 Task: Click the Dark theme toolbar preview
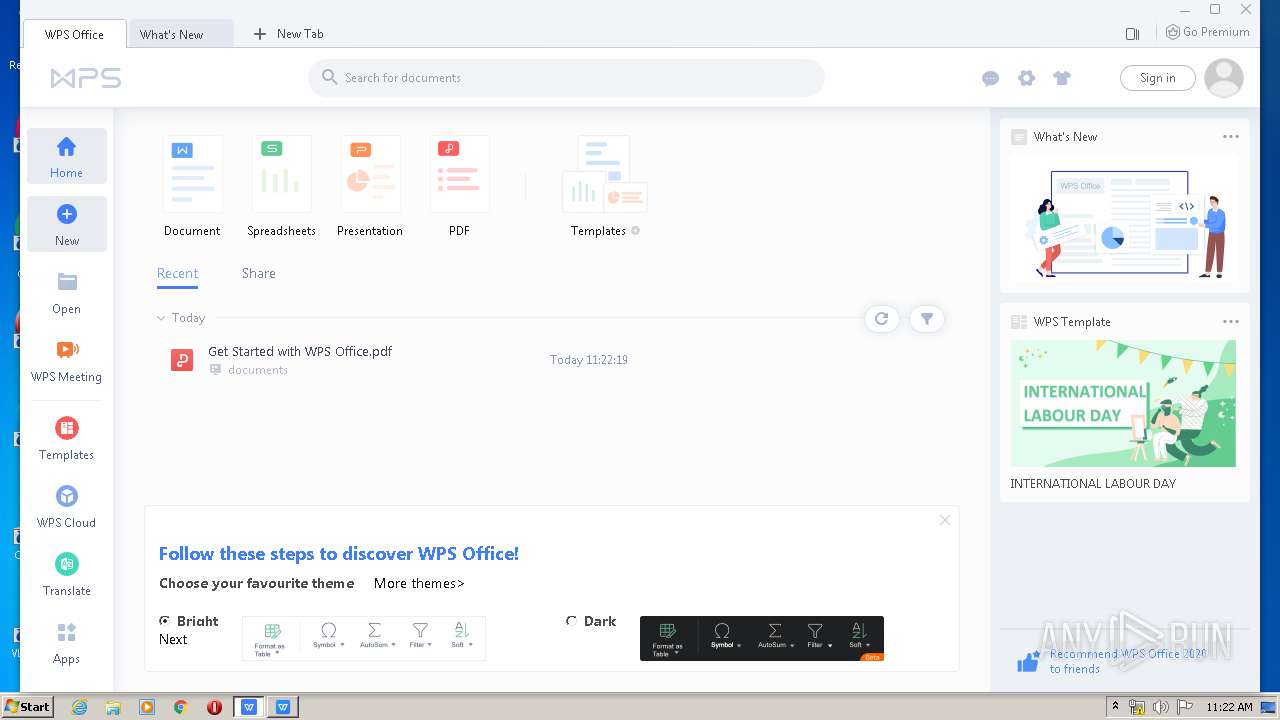762,638
